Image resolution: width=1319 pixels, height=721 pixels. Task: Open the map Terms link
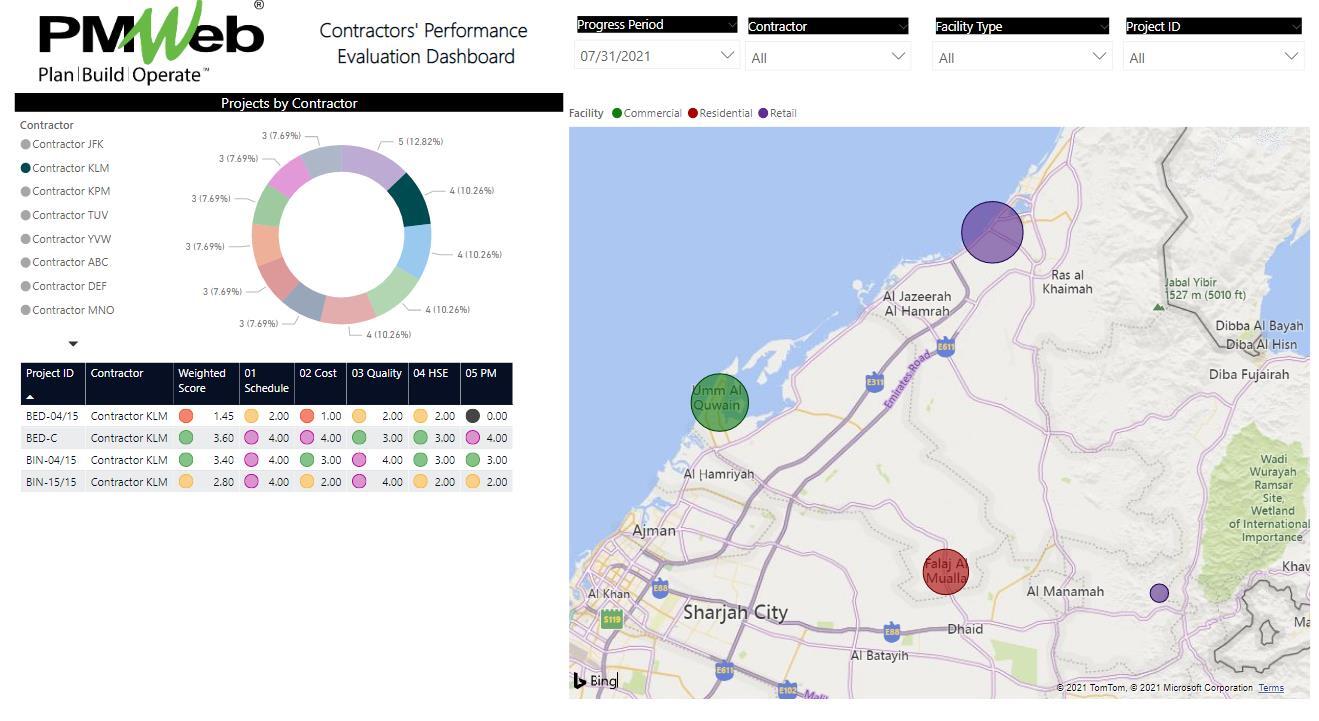tap(1270, 688)
